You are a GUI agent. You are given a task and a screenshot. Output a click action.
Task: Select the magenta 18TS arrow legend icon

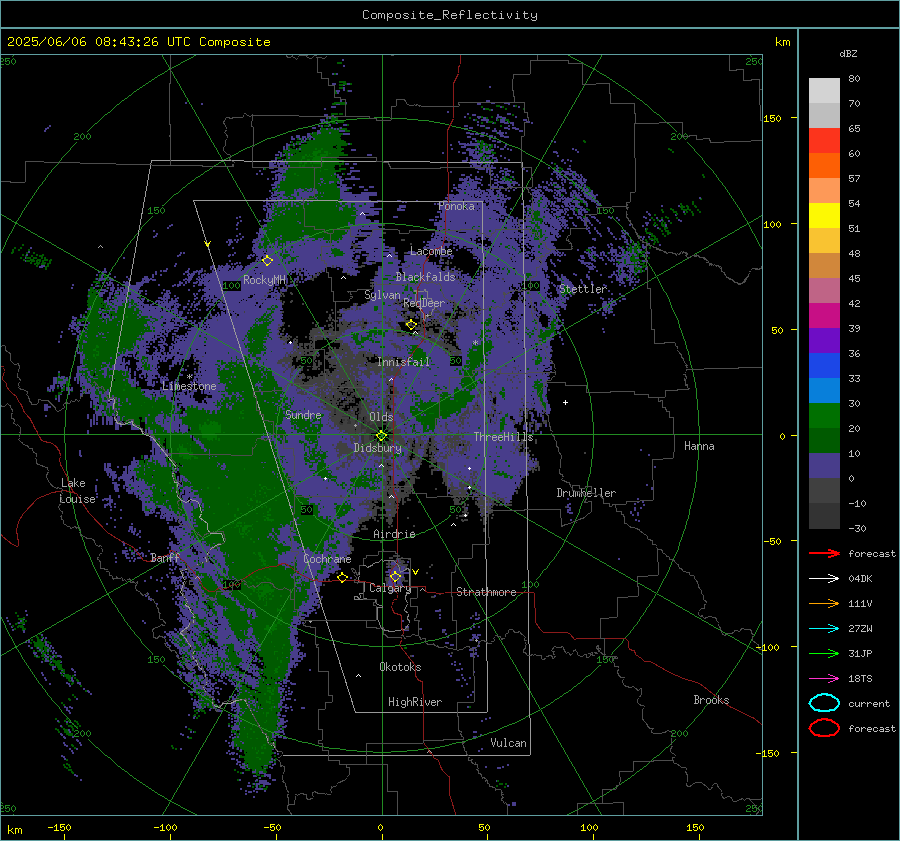point(824,679)
